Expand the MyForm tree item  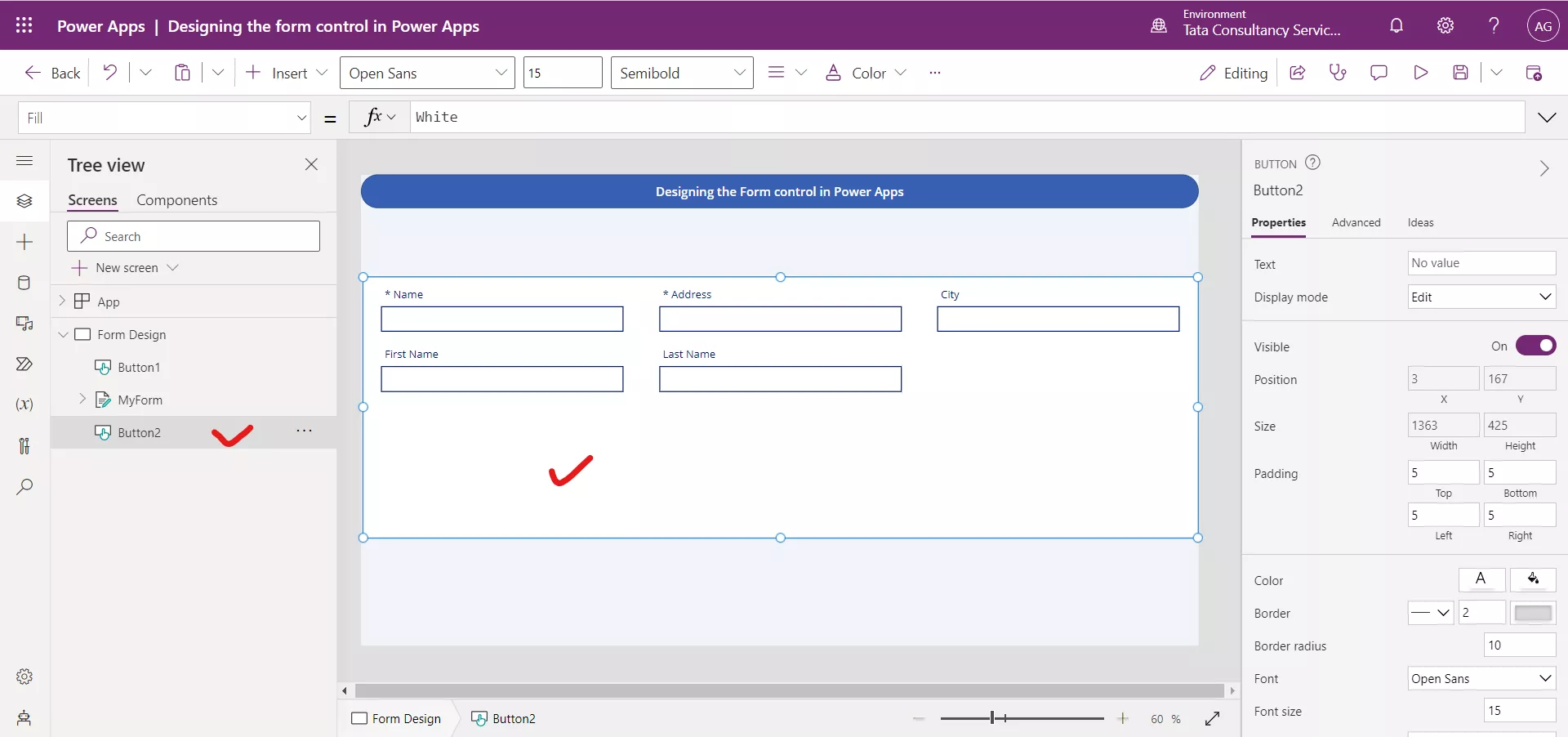point(82,400)
